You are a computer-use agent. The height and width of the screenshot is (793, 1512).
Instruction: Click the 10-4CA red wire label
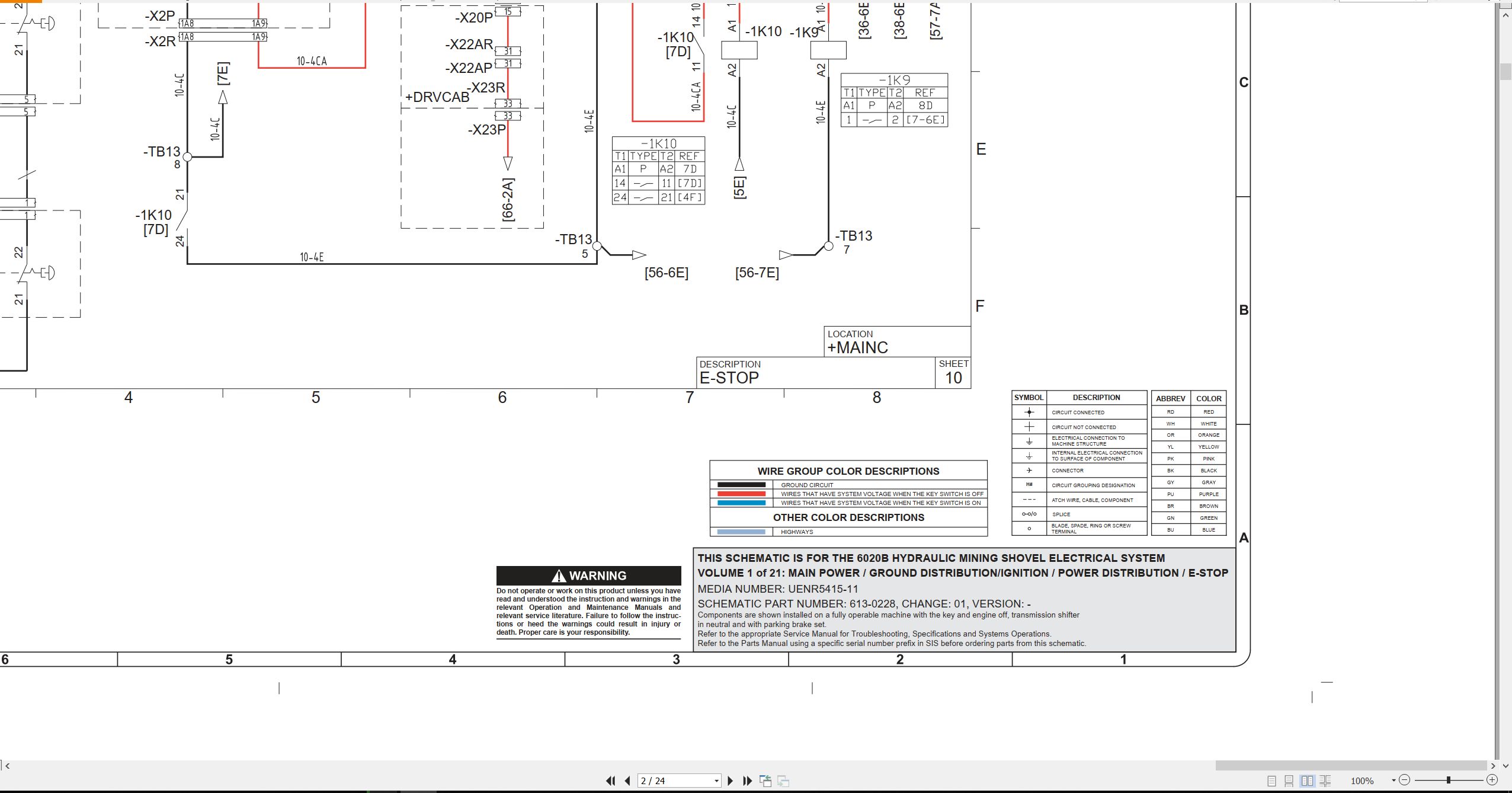[x=312, y=61]
